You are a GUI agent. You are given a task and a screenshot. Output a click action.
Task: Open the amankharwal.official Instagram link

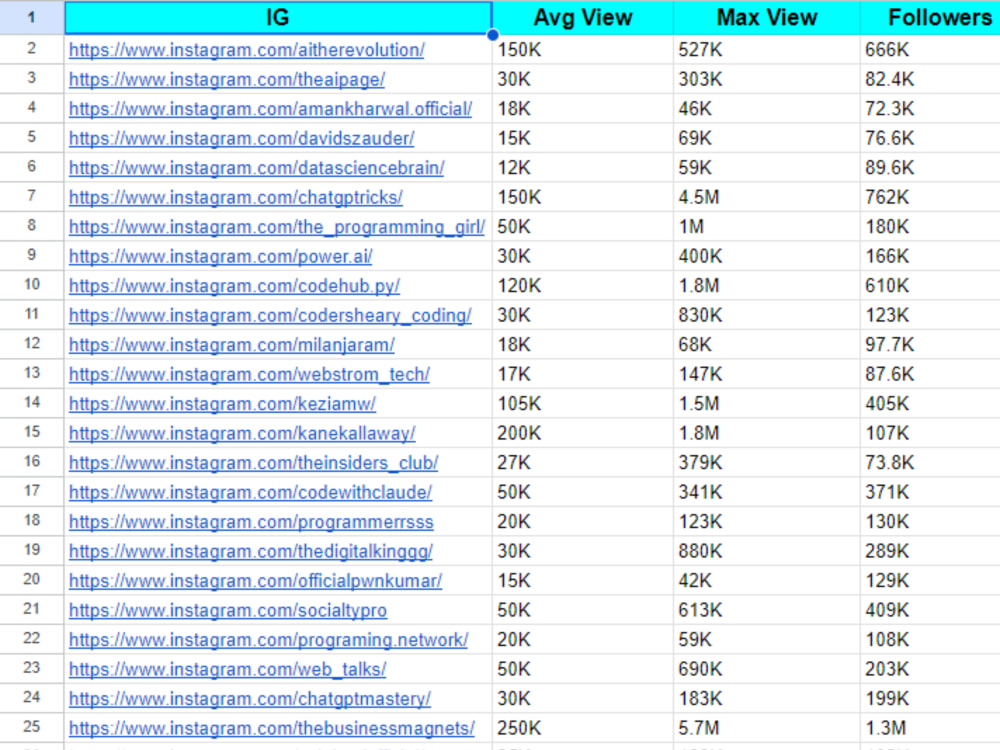coord(270,109)
